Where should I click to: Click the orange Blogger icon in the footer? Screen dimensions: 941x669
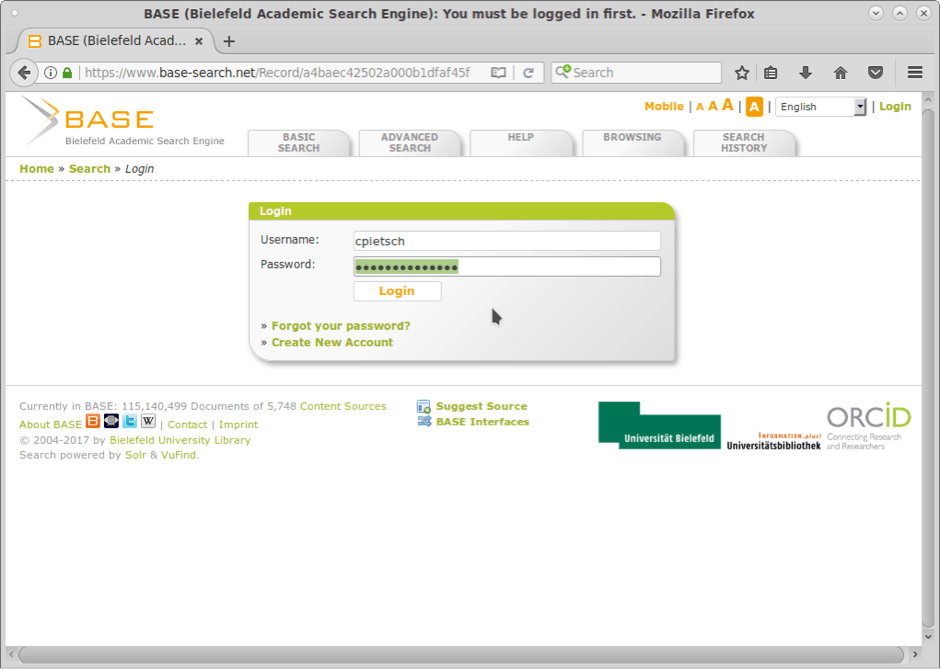(92, 422)
